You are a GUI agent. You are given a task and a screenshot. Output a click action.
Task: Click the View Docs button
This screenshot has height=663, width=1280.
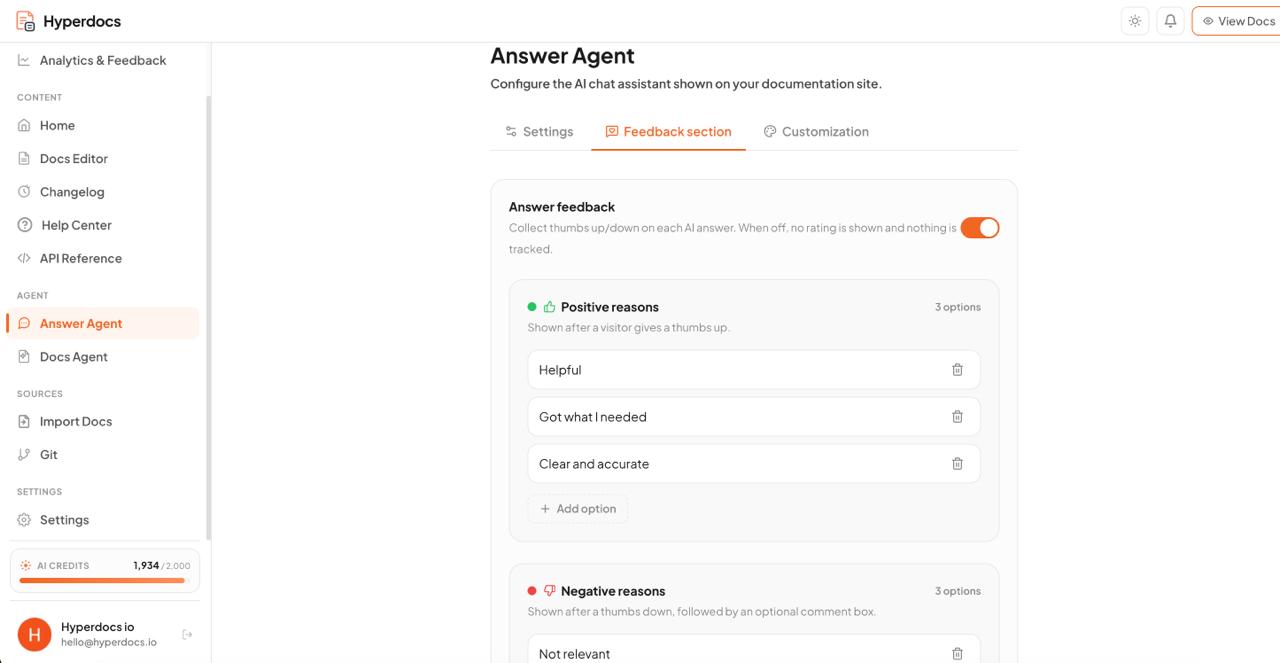(1236, 21)
